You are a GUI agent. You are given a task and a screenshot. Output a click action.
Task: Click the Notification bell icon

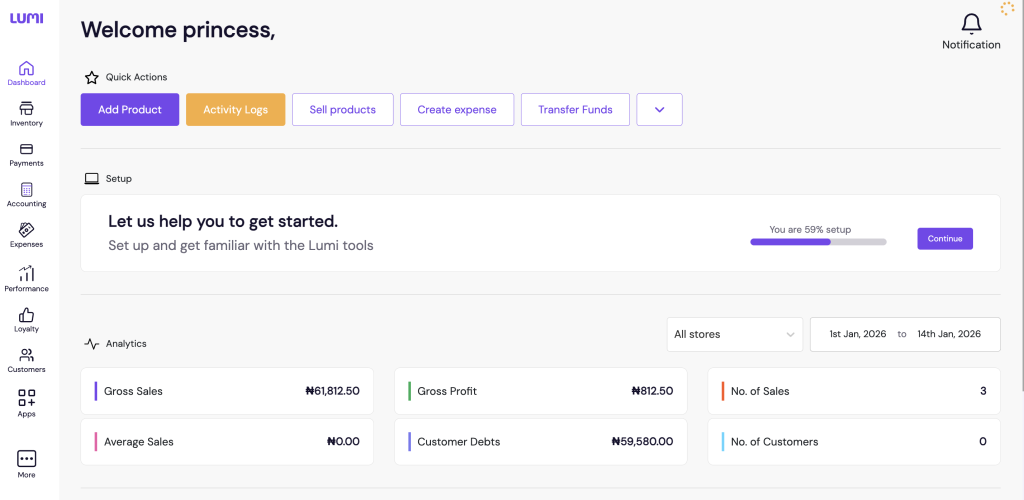pyautogui.click(x=971, y=24)
